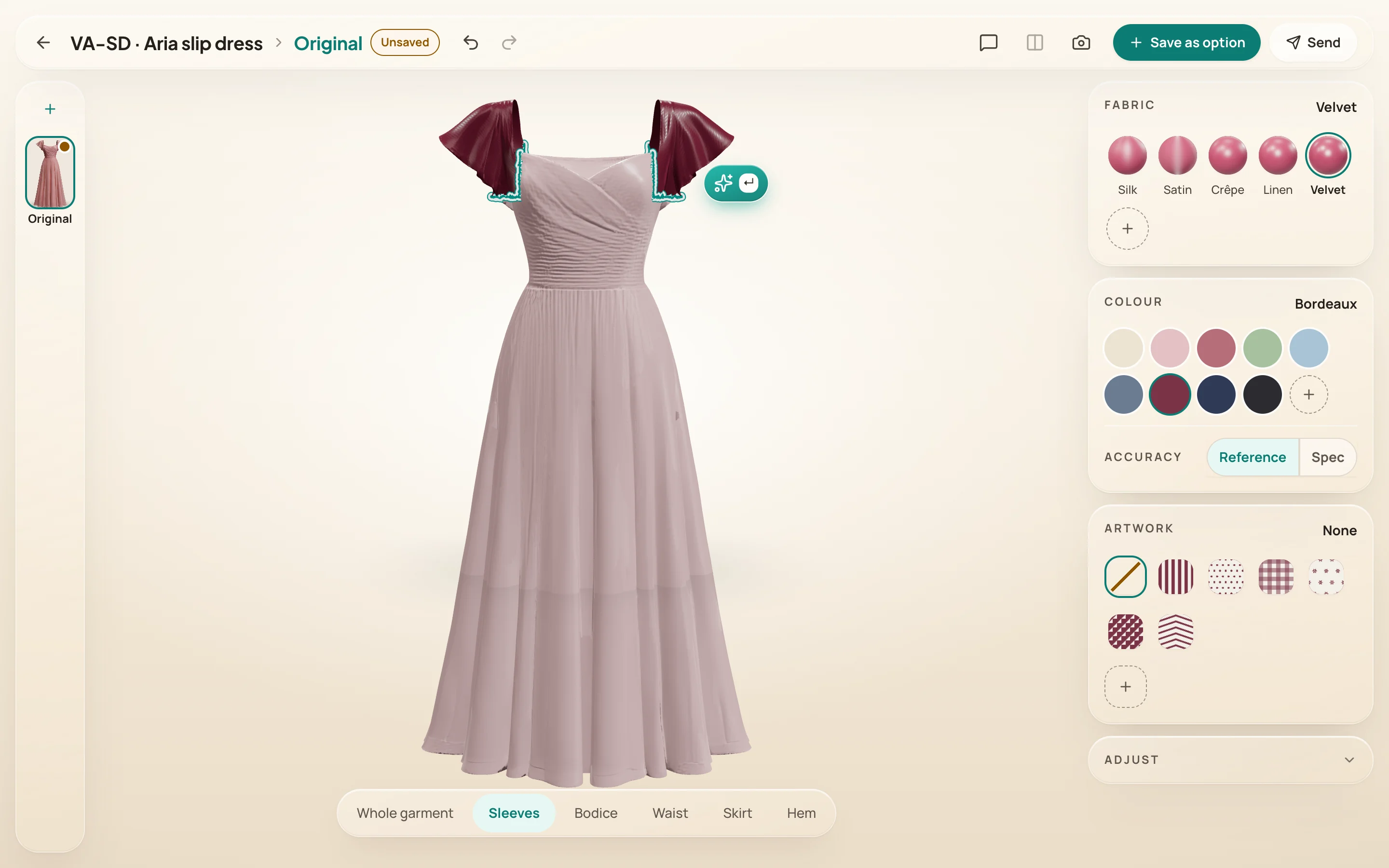Choose the small polka dot artwork pattern
1389x868 pixels.
coord(1226,576)
